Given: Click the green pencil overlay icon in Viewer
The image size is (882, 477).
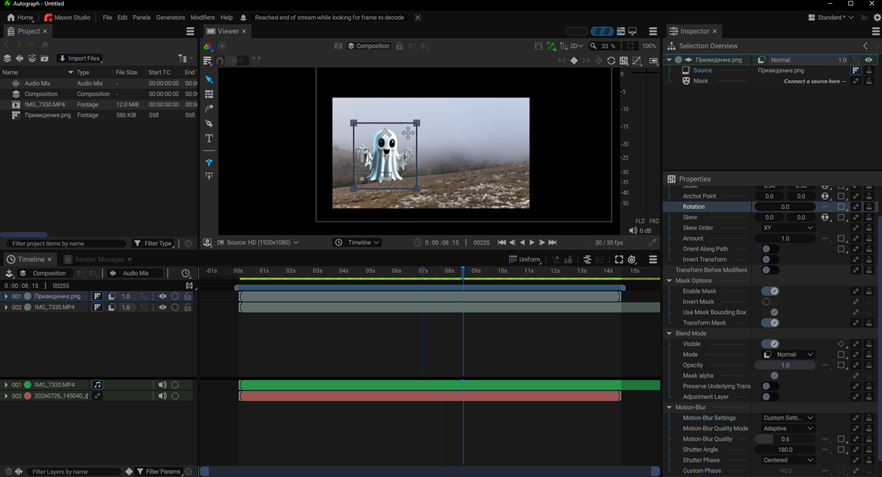Looking at the screenshot, I should (551, 46).
